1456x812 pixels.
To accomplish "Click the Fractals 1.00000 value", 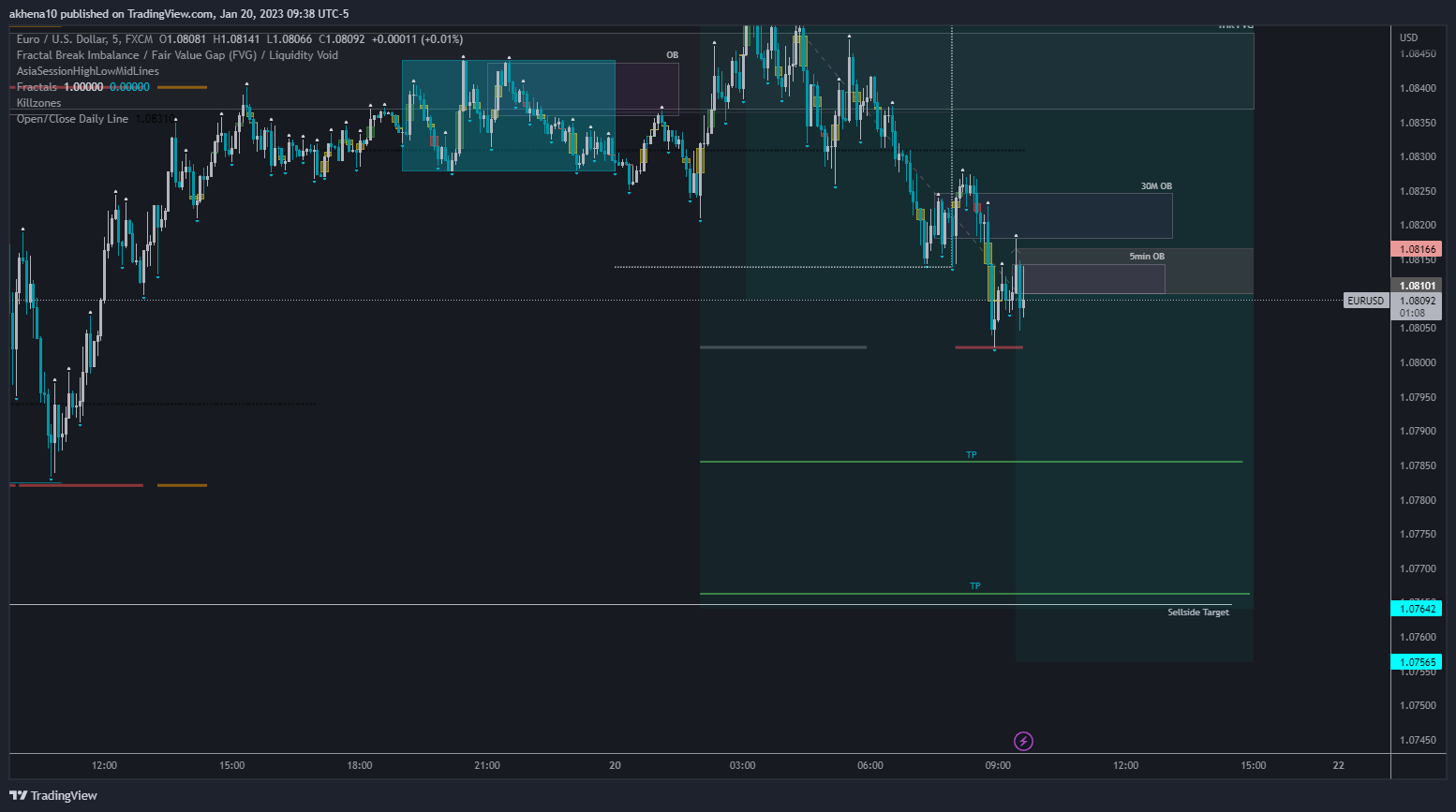I will 83,87.
